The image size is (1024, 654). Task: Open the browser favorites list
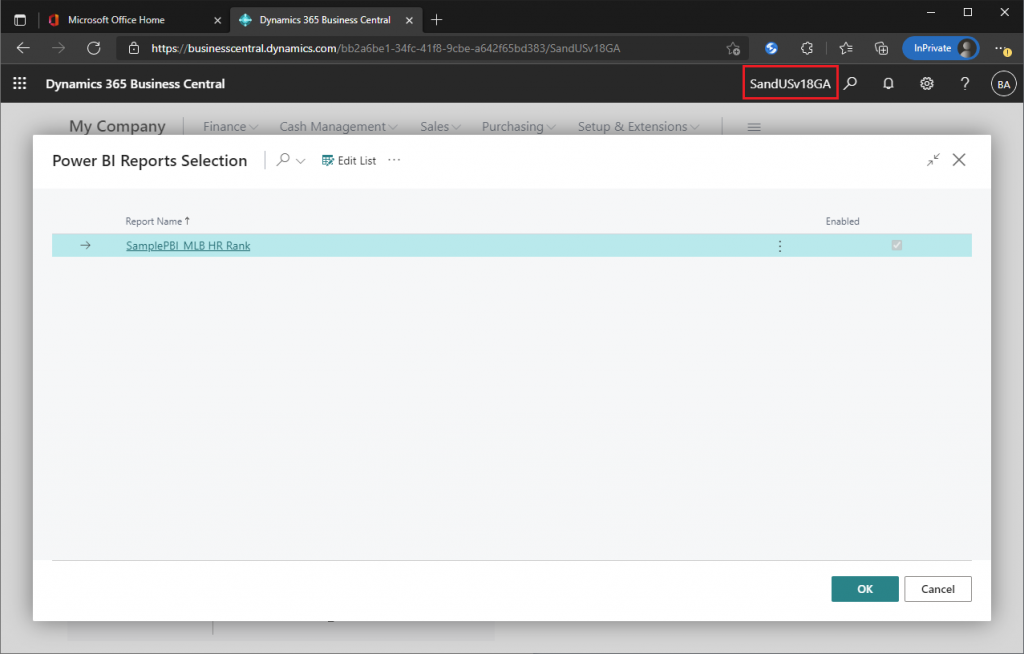(846, 48)
